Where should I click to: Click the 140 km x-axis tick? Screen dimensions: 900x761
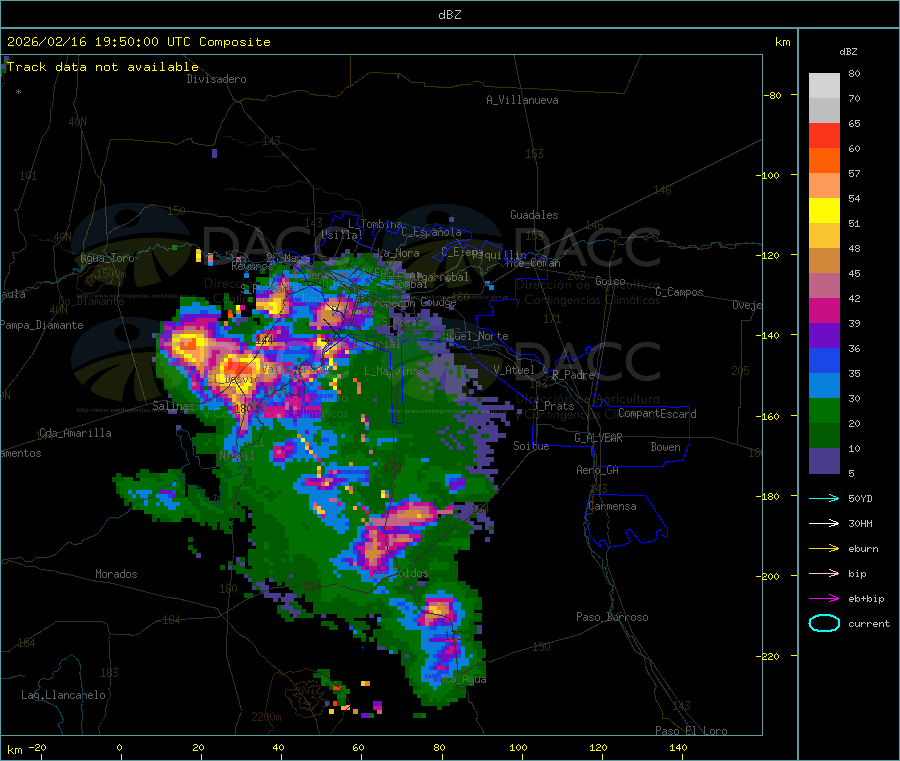click(678, 747)
